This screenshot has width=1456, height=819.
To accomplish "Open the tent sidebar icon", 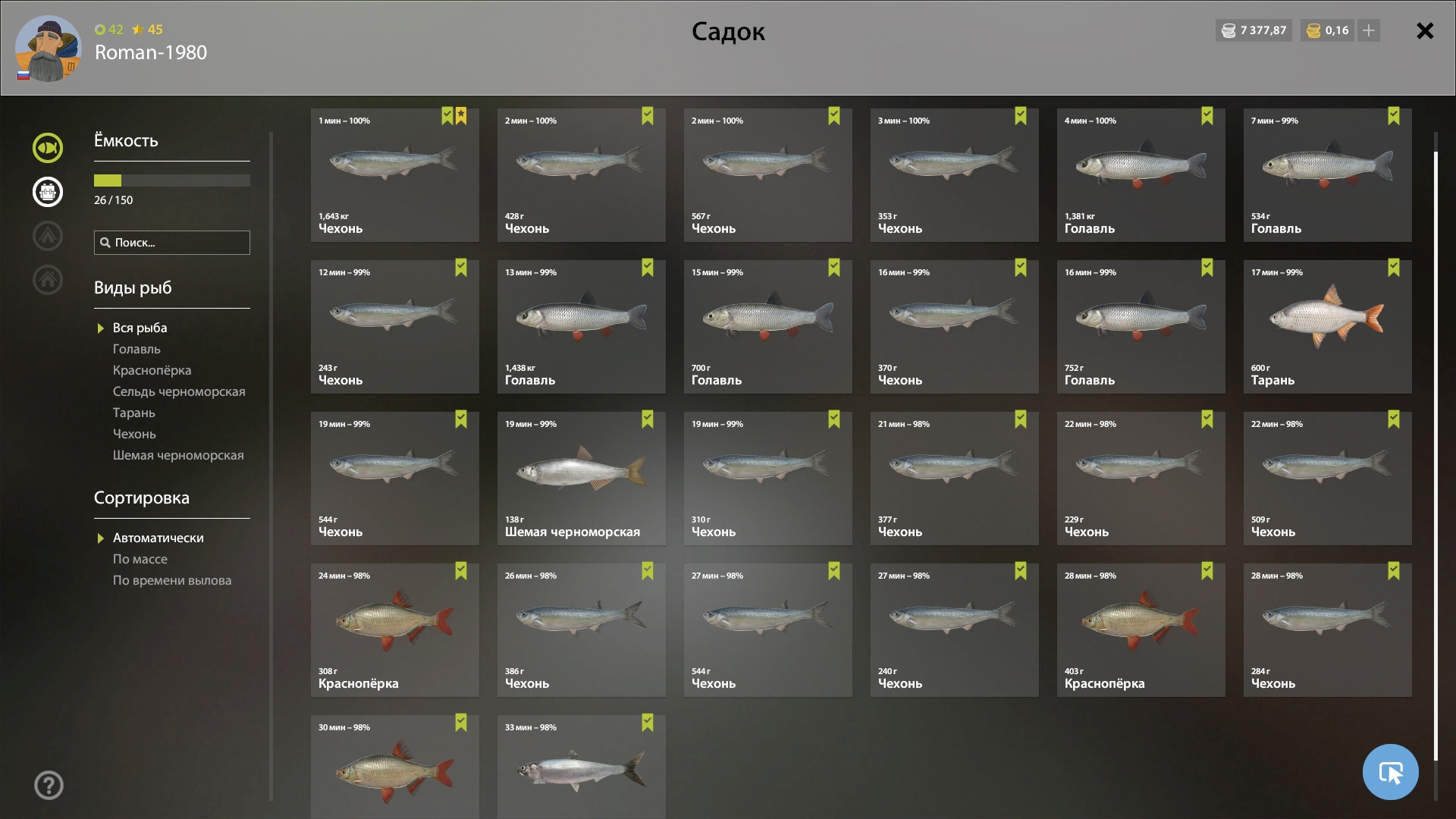I will click(x=47, y=236).
